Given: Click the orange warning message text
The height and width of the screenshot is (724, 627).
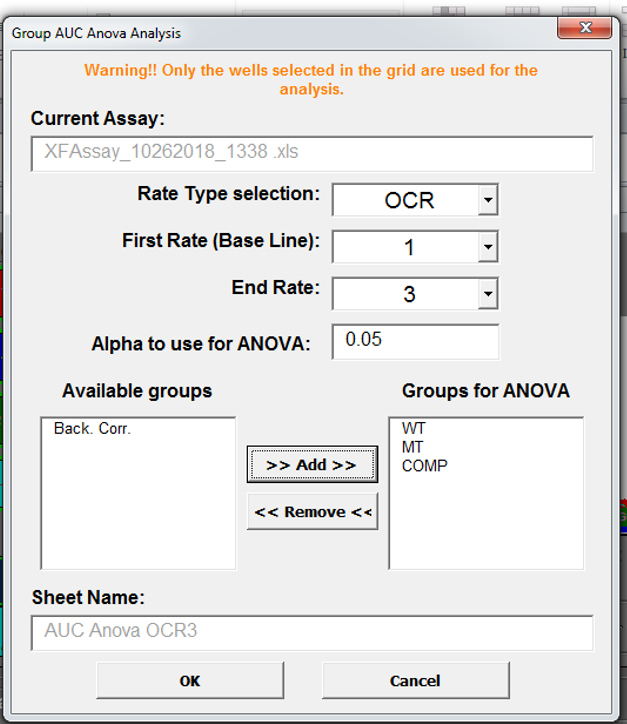Looking at the screenshot, I should 311,79.
